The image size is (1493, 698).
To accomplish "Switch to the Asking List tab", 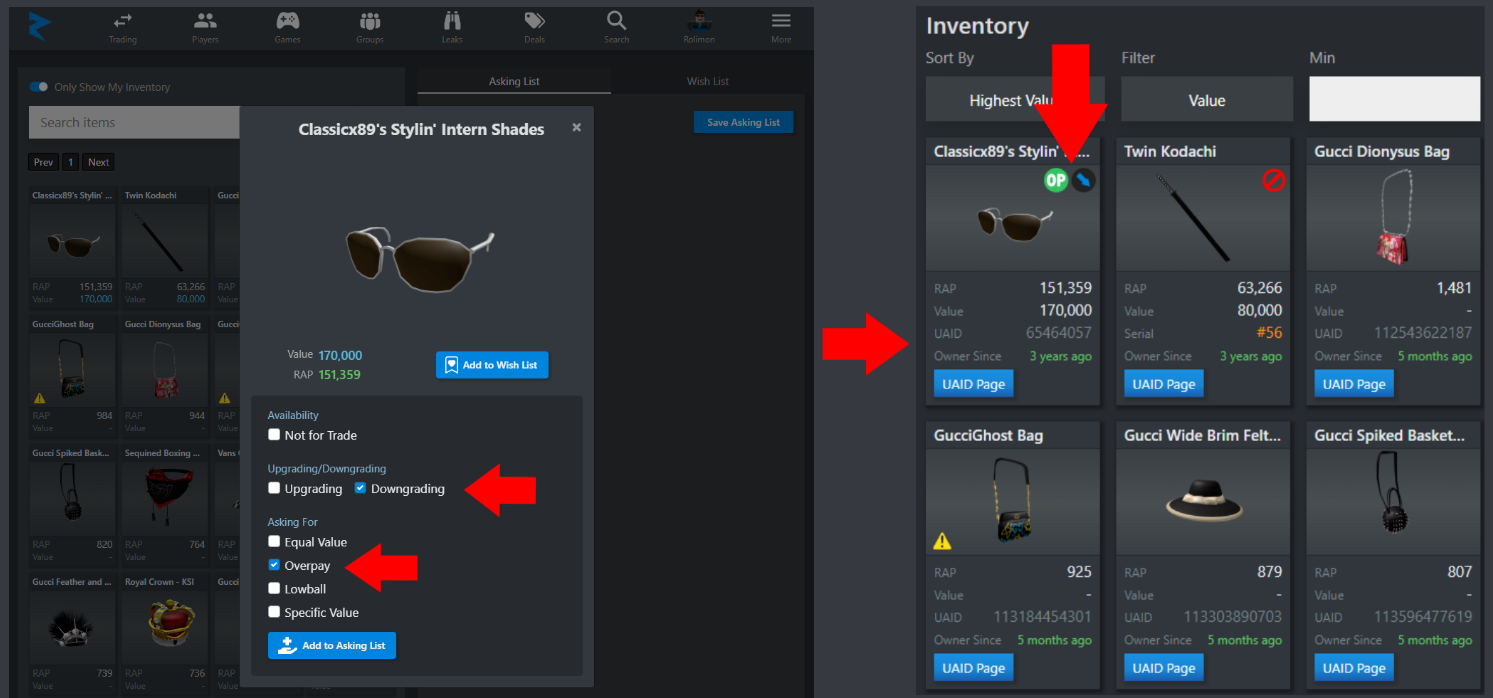I will coord(514,81).
